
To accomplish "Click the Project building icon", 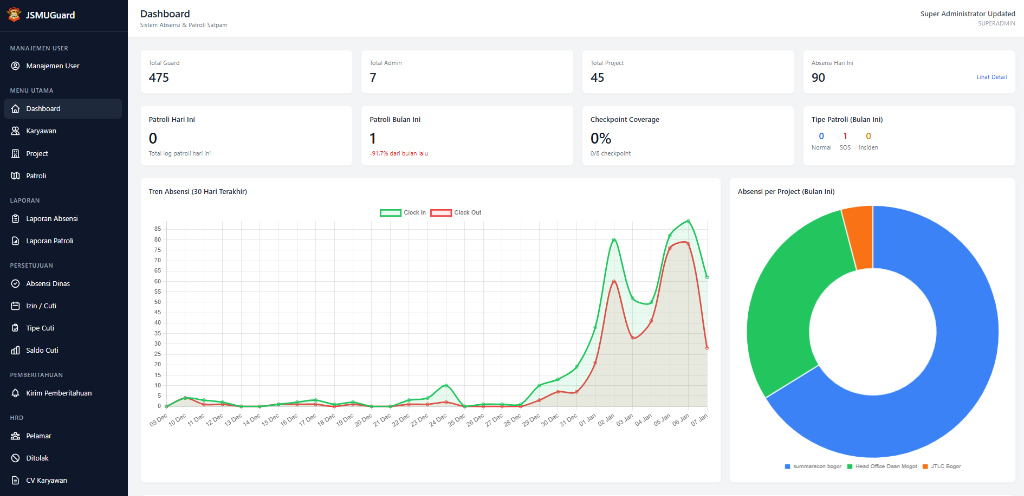I will (15, 154).
